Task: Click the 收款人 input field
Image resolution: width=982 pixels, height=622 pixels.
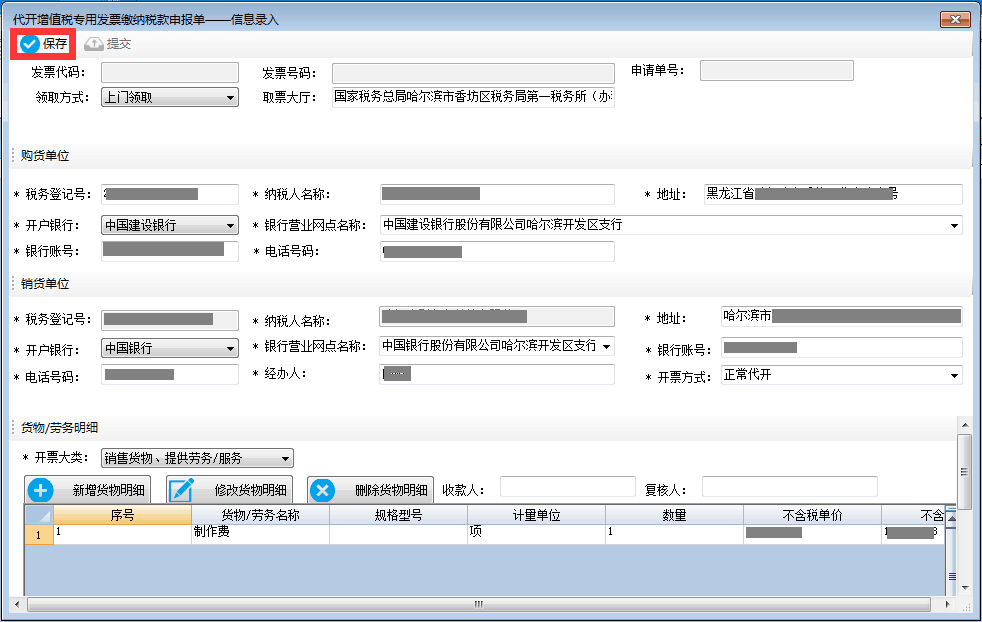Action: pyautogui.click(x=568, y=487)
